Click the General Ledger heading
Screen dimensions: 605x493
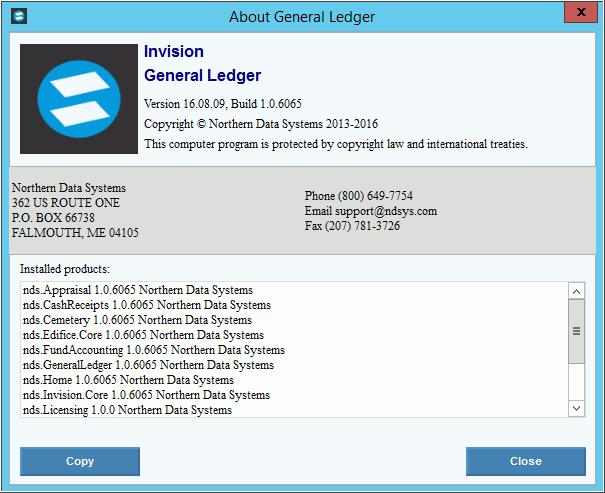[x=203, y=75]
